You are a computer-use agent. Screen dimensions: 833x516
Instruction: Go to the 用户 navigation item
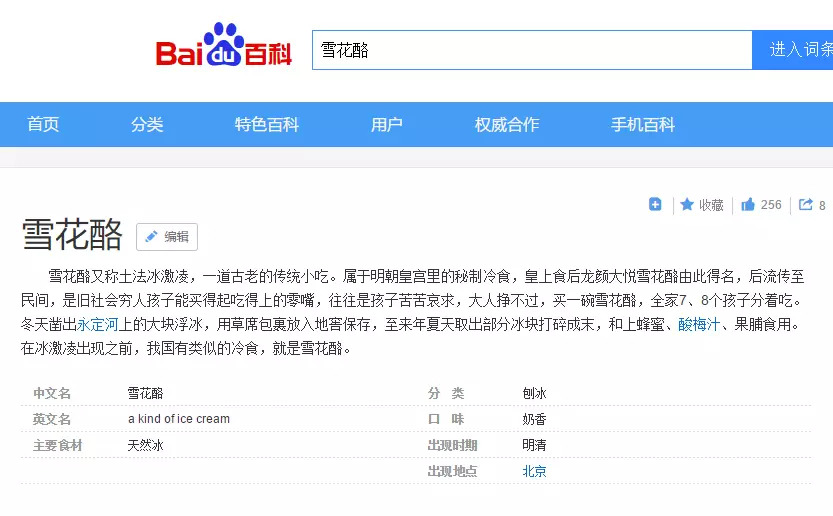point(387,125)
